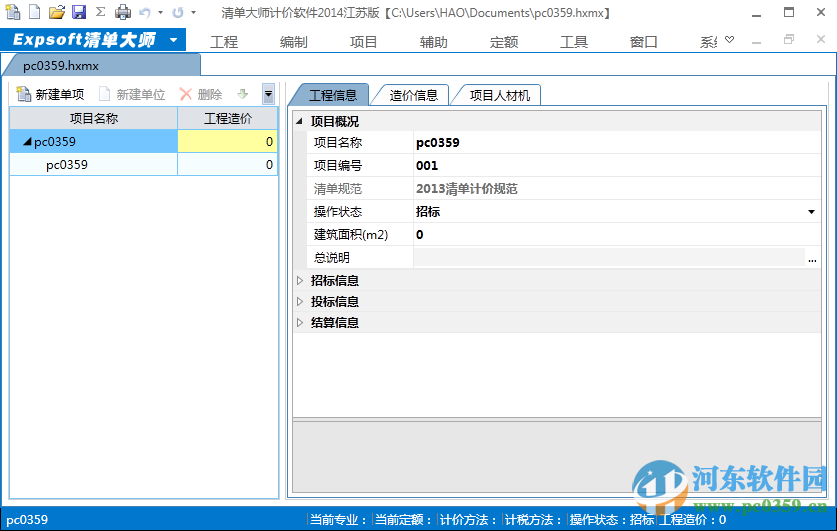Click the blank new document icon
837x531 pixels.
(x=34, y=12)
